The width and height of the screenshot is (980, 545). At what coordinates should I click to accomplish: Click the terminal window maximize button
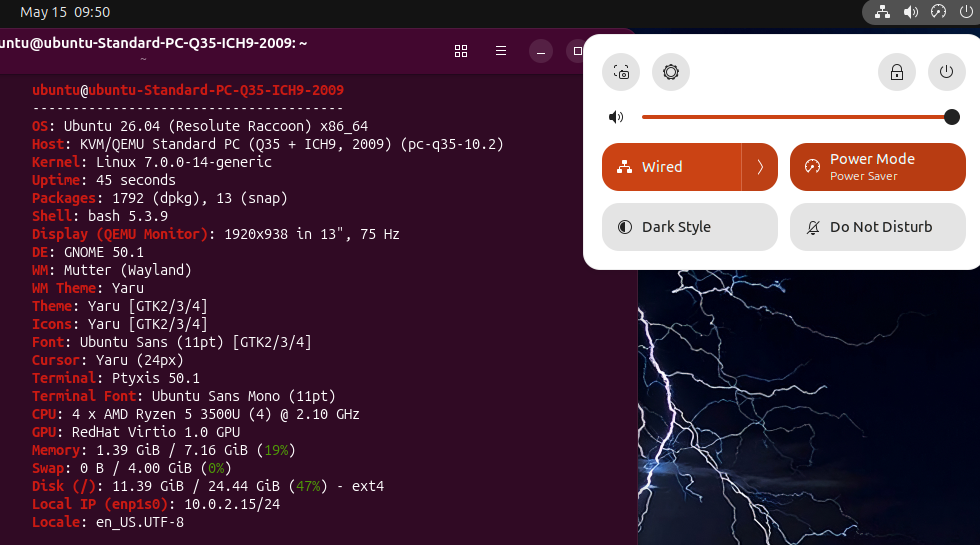(576, 51)
